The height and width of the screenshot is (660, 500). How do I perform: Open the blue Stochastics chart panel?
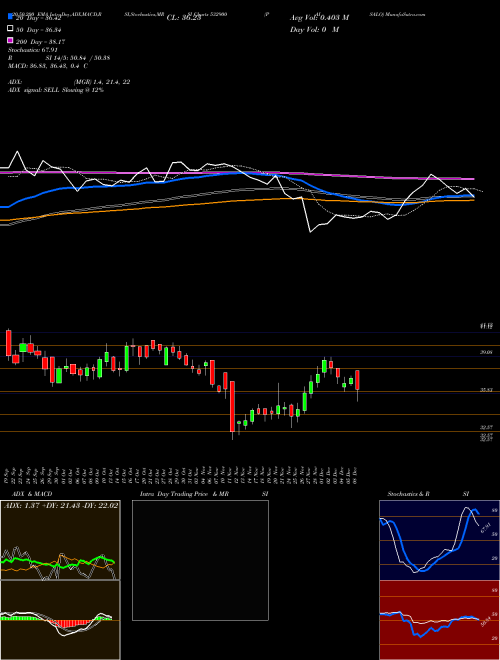(439, 540)
